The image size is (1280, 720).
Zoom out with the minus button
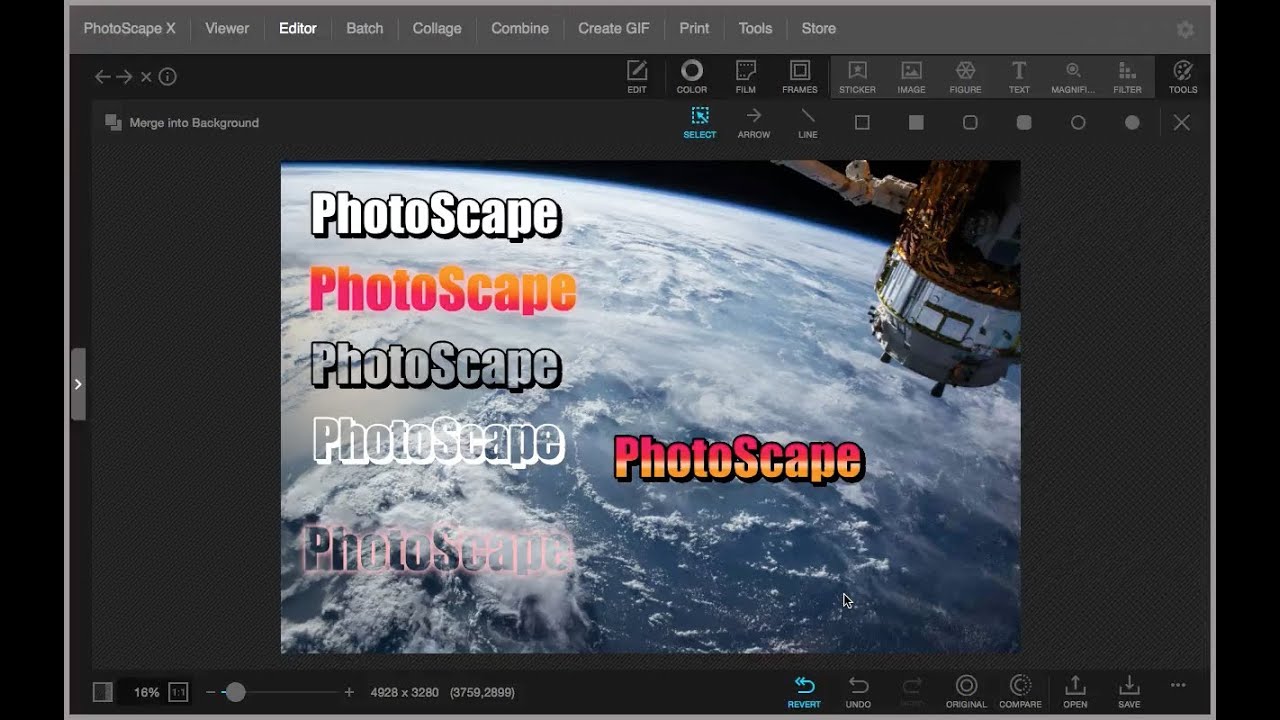(x=210, y=692)
